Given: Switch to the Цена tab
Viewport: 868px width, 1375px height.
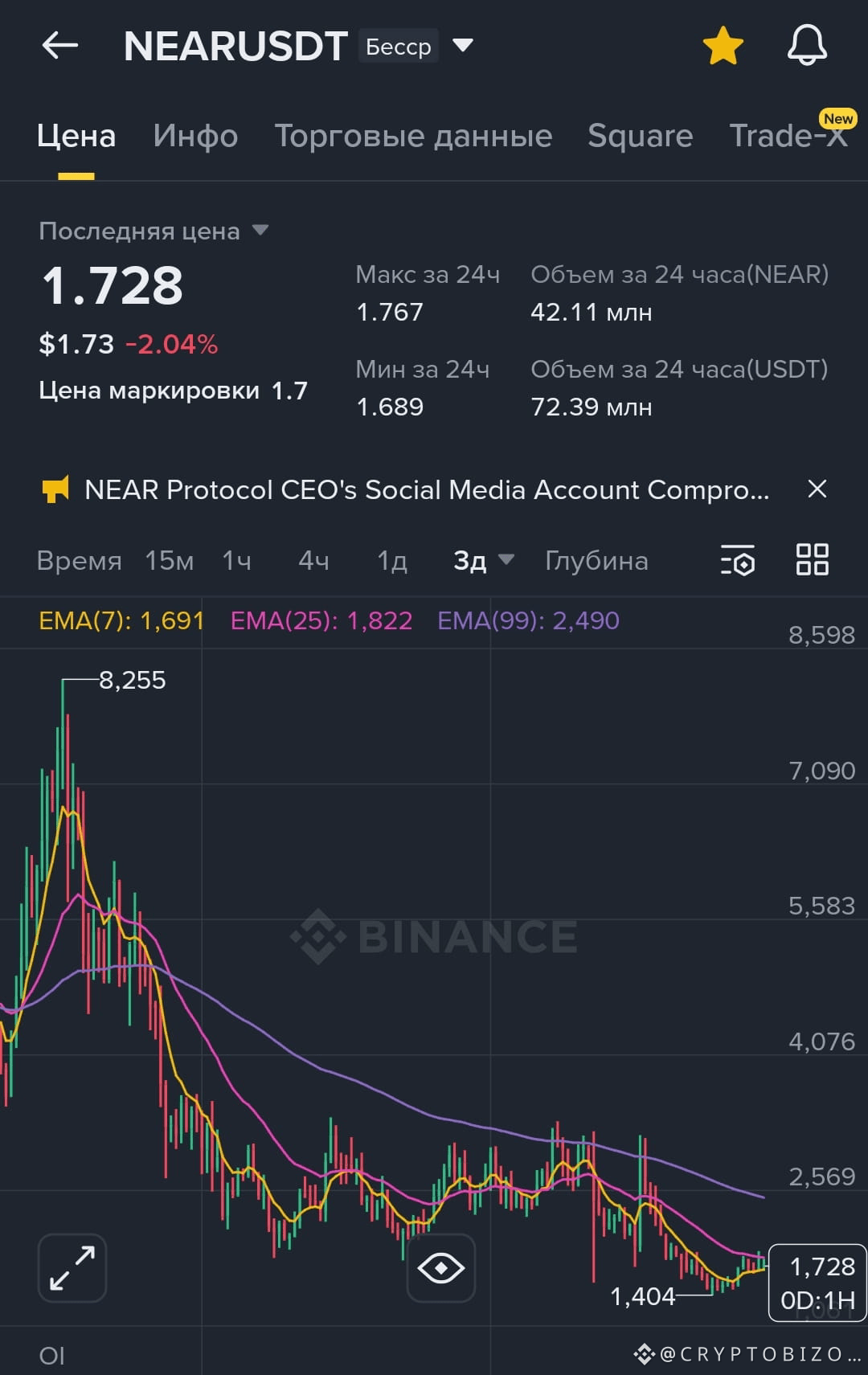Looking at the screenshot, I should (x=76, y=136).
